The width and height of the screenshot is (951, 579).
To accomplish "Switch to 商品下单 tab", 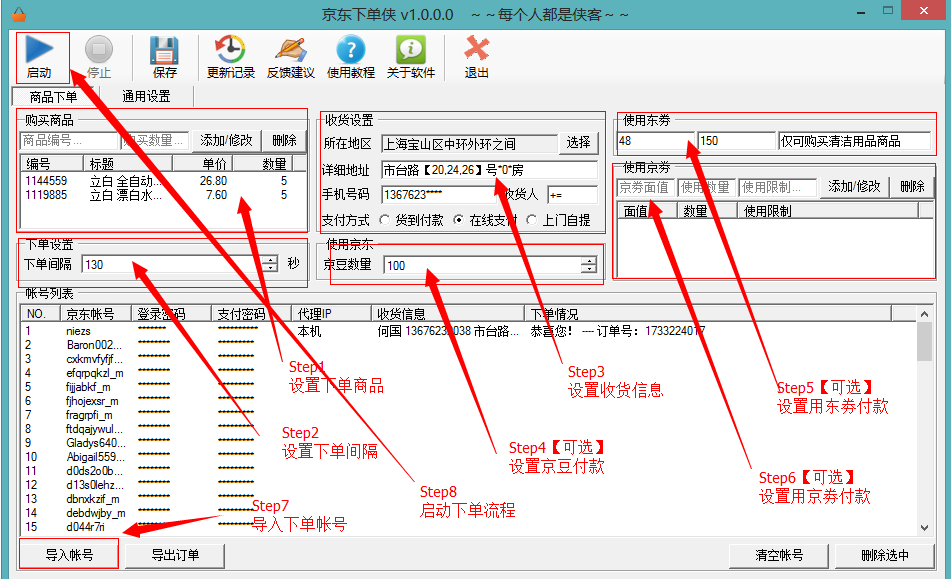I will click(x=53, y=96).
